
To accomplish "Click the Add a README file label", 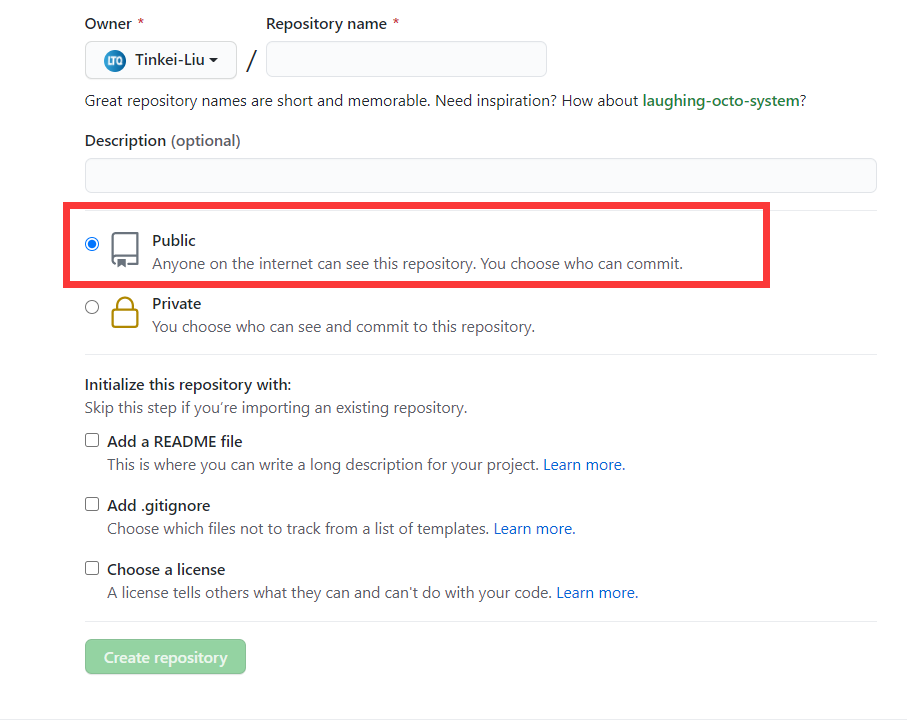I will pos(175,441).
